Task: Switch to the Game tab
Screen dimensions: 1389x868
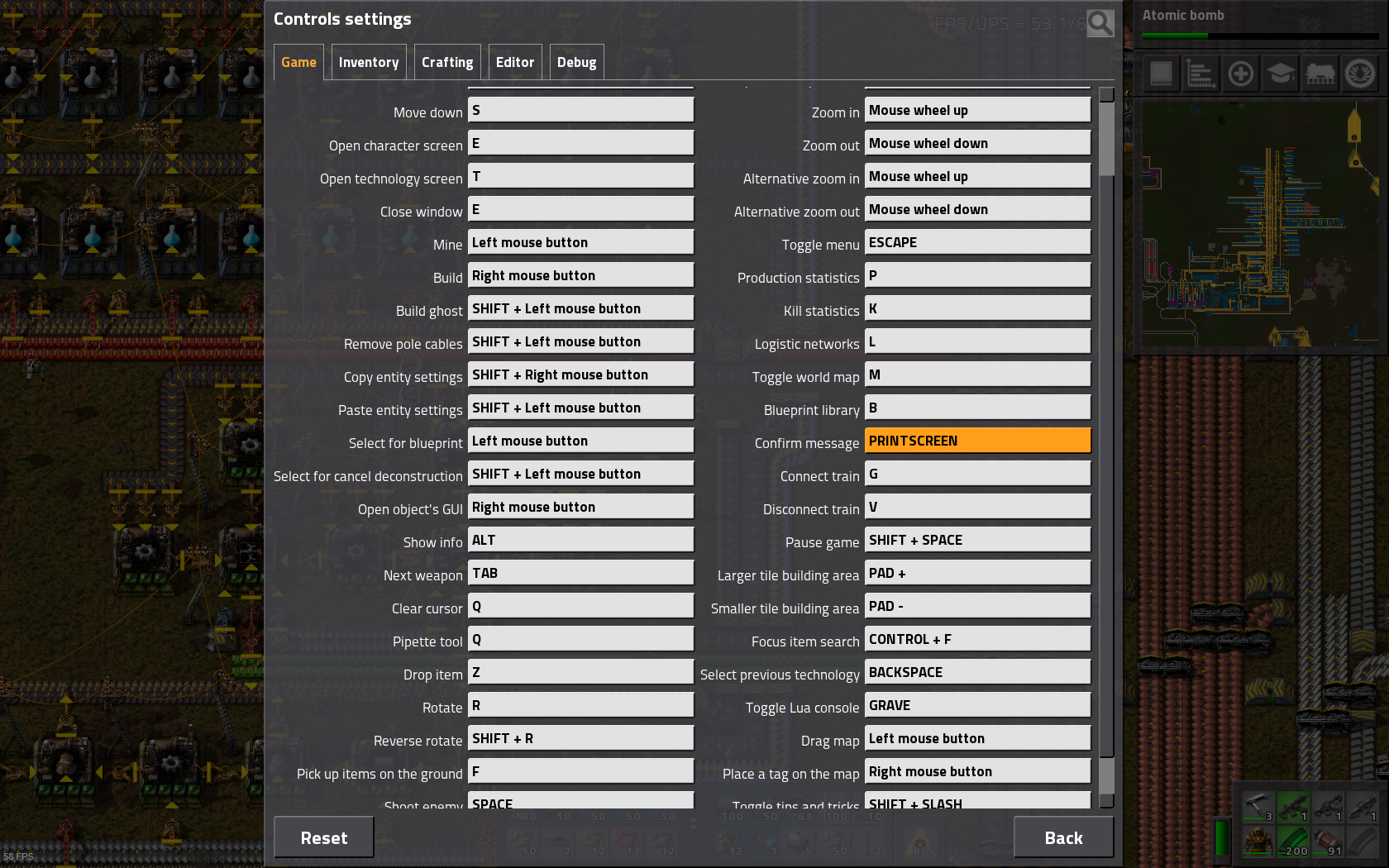Action: (x=298, y=62)
